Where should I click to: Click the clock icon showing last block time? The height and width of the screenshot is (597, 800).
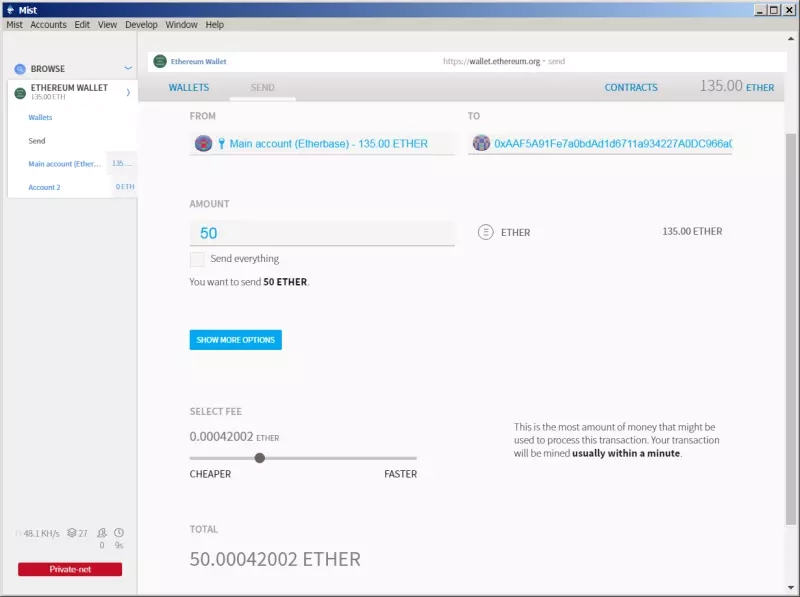[x=119, y=533]
